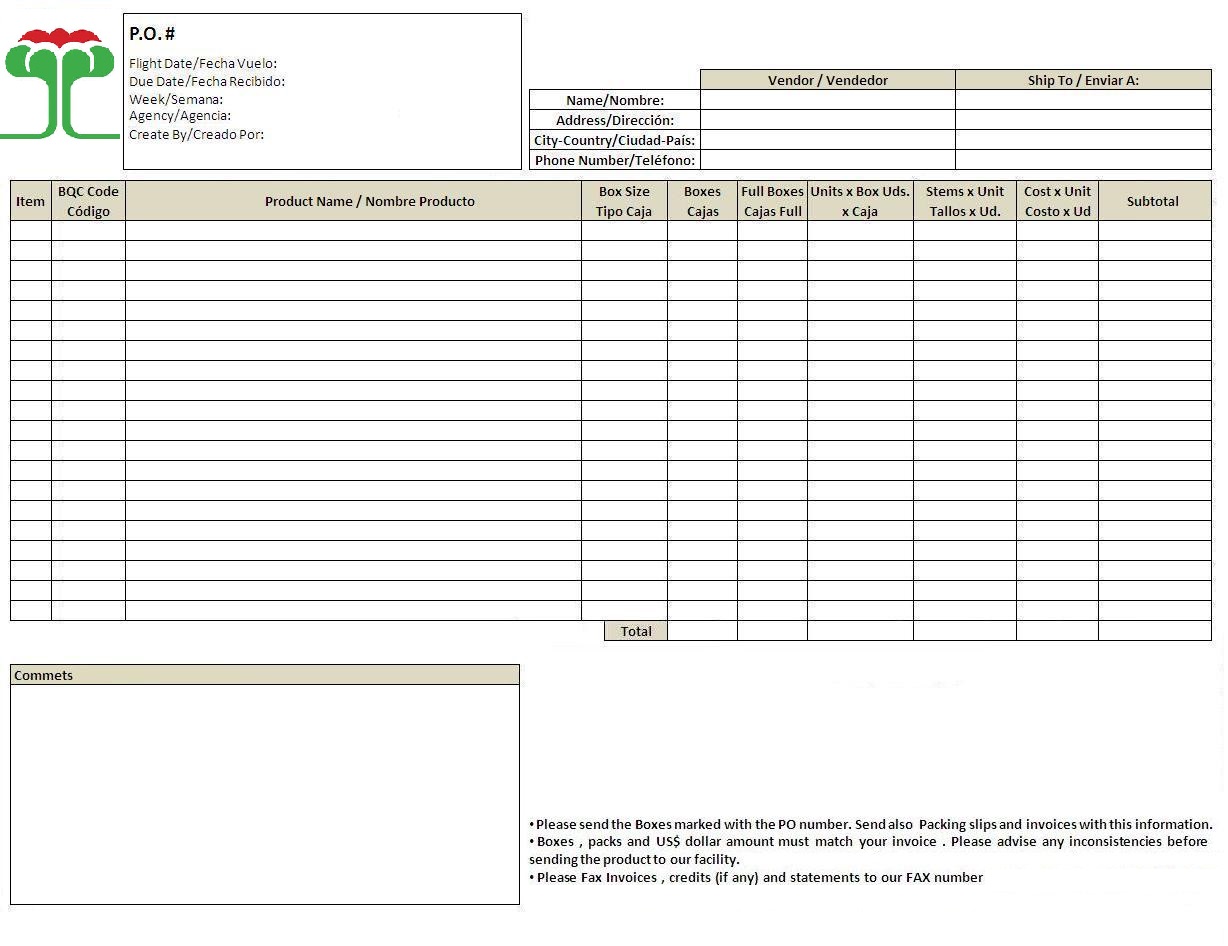Viewport: 1228px width, 946px height.
Task: Click the Total cell under Cost x Unit
Action: pos(1057,631)
